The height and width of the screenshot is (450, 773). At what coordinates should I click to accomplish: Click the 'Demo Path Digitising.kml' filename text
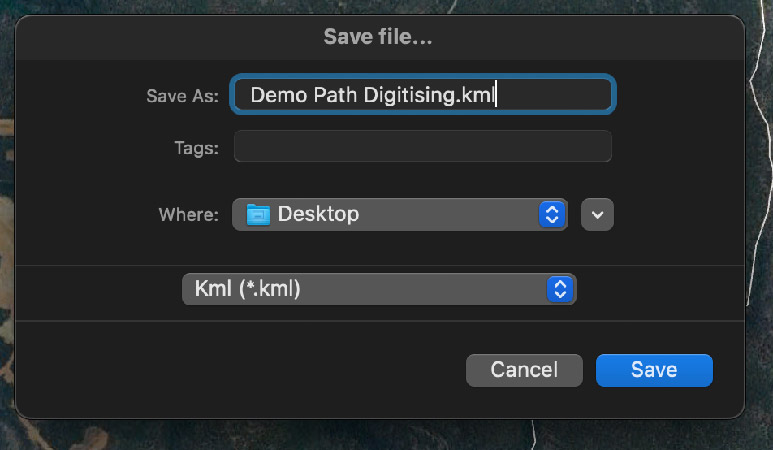tap(372, 95)
